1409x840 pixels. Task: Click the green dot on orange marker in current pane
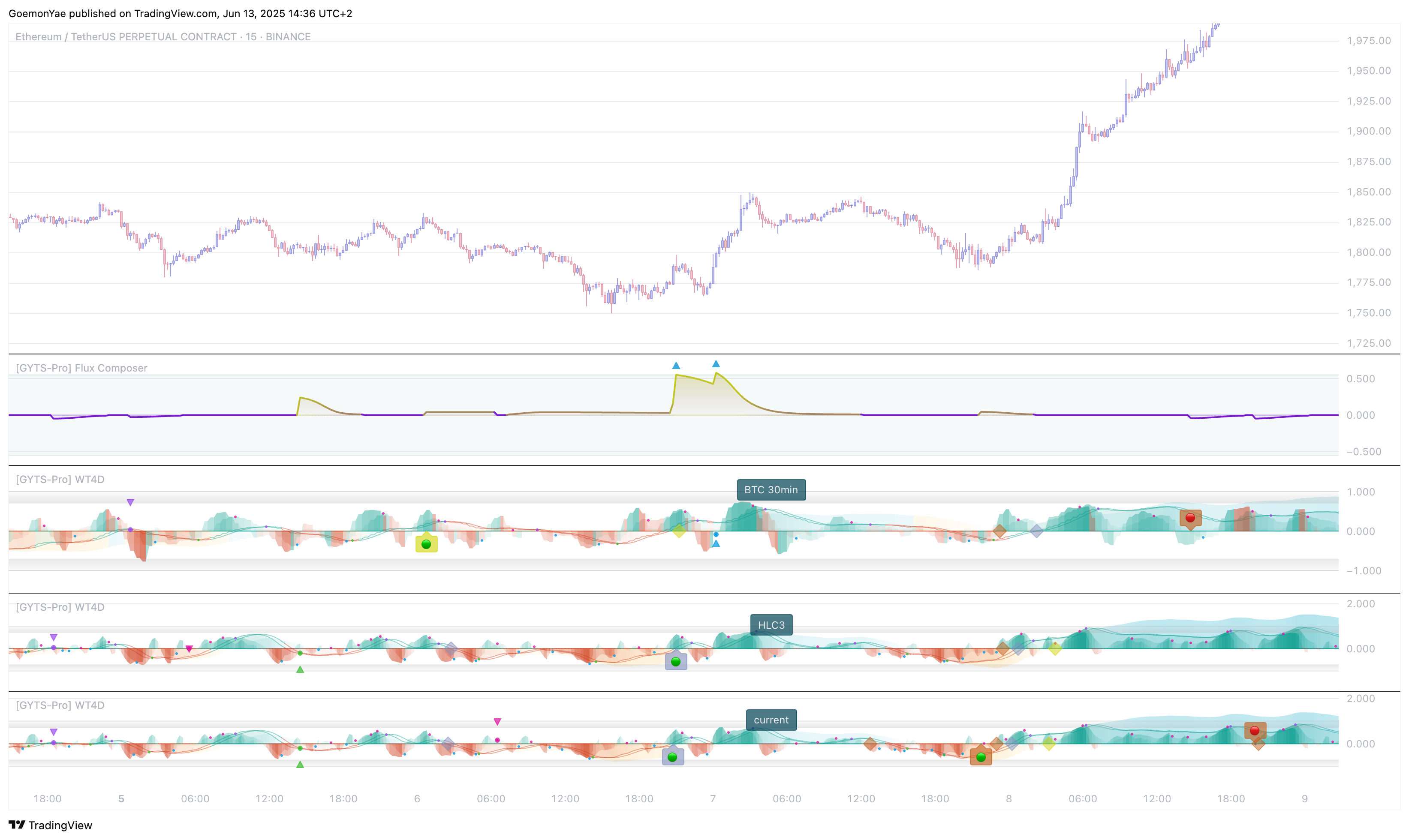click(981, 757)
